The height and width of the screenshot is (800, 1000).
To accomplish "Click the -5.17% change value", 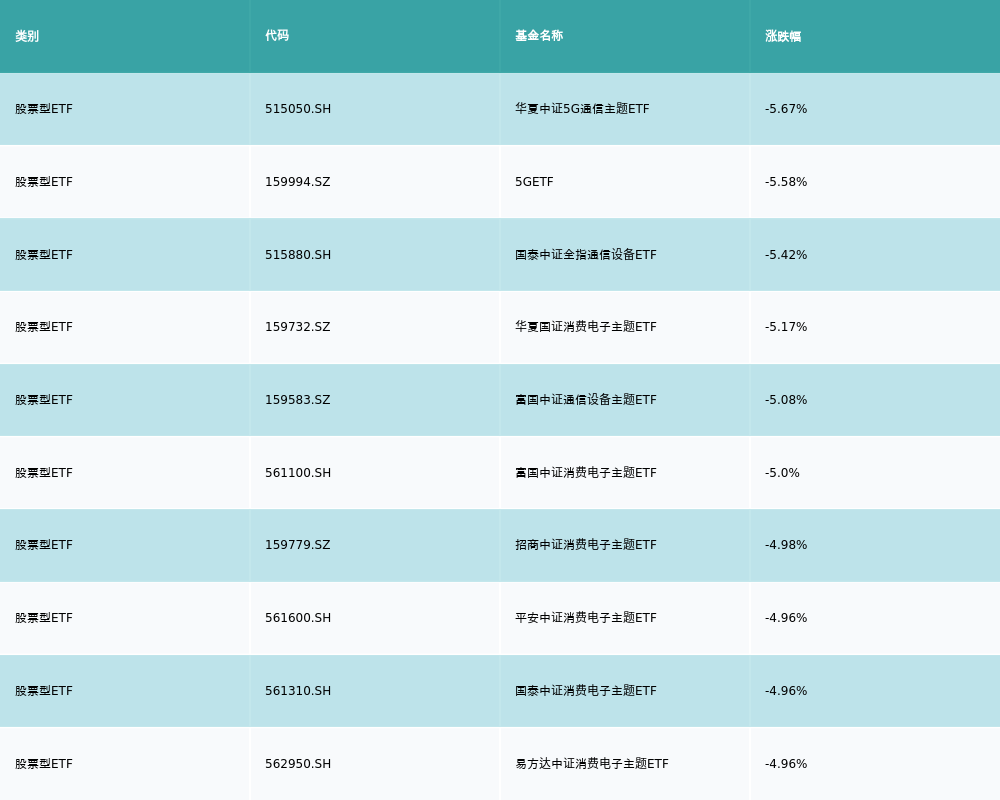I will (x=786, y=327).
